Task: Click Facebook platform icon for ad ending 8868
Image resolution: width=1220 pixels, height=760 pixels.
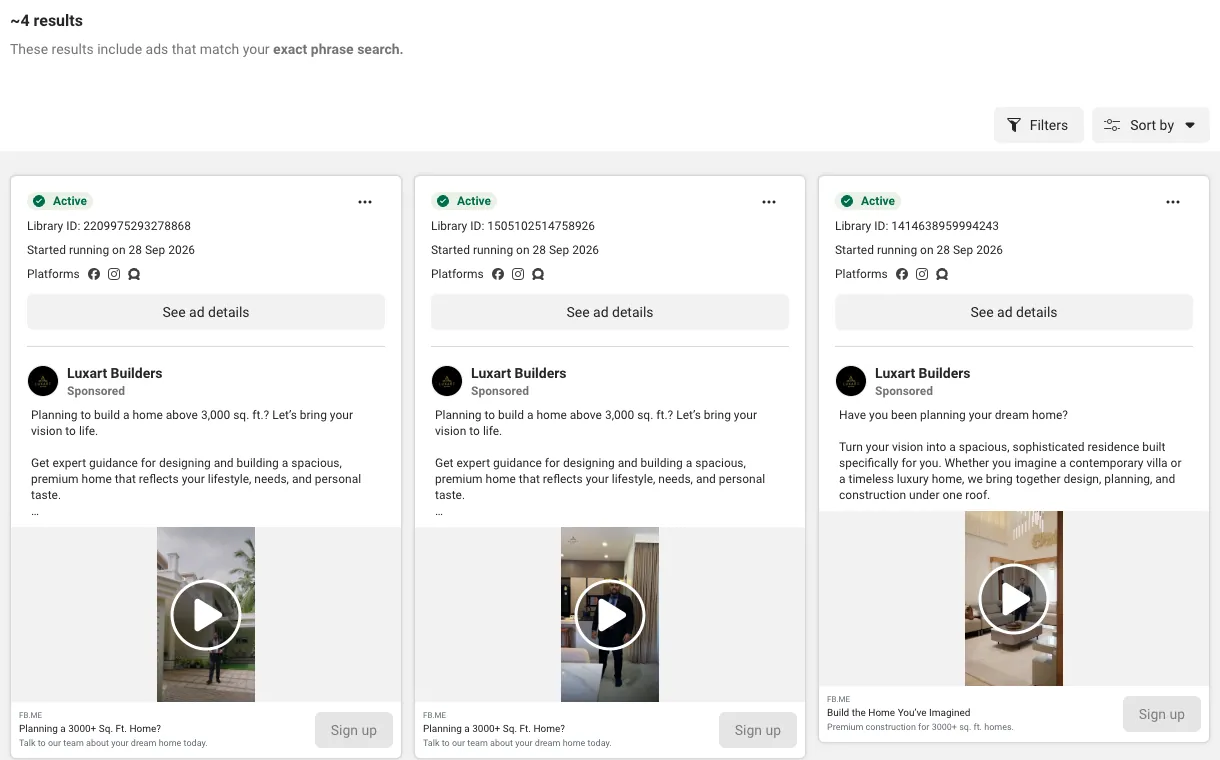Action: [x=94, y=274]
